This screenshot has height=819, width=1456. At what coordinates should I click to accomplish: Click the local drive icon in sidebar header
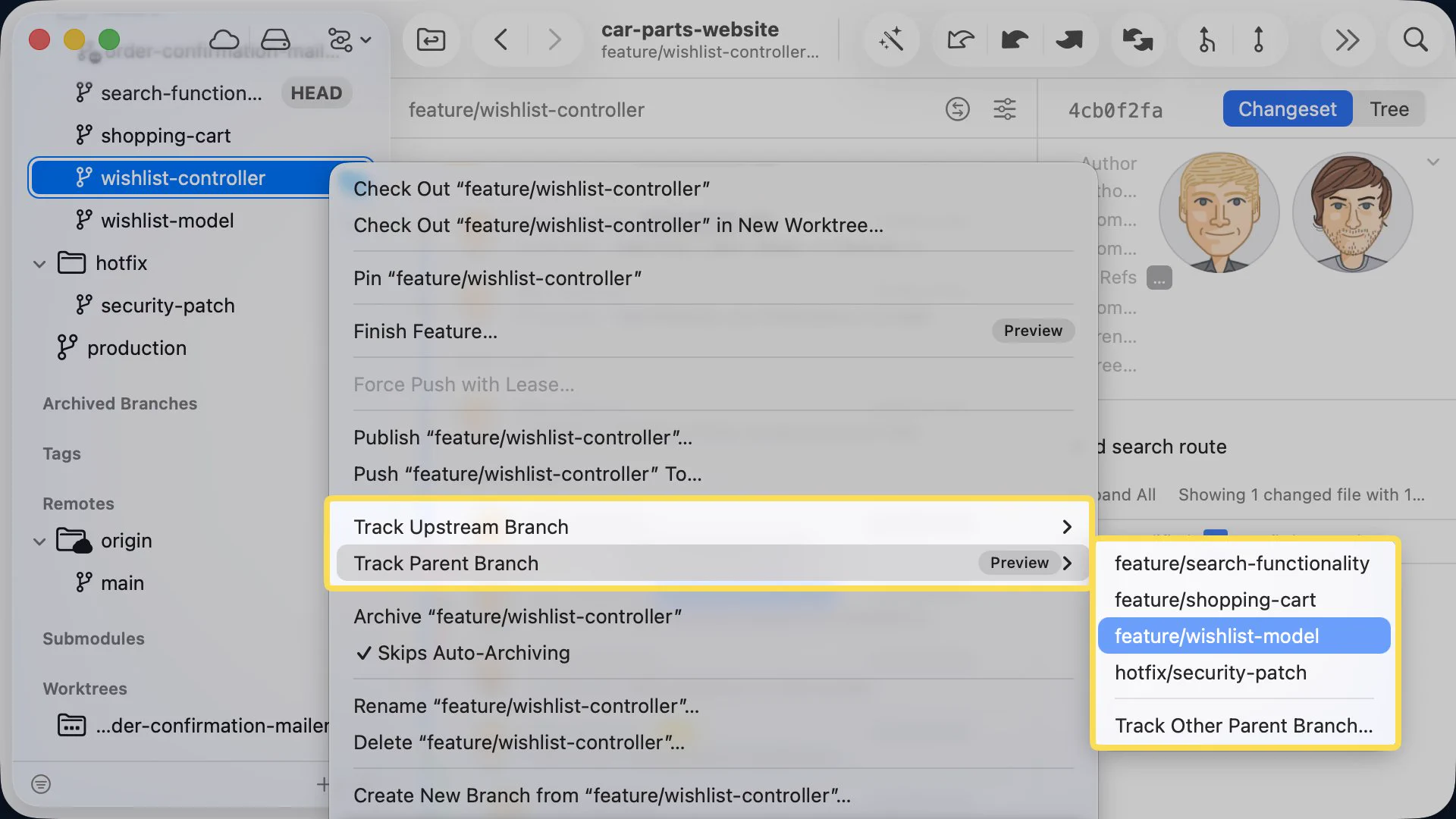click(x=275, y=39)
